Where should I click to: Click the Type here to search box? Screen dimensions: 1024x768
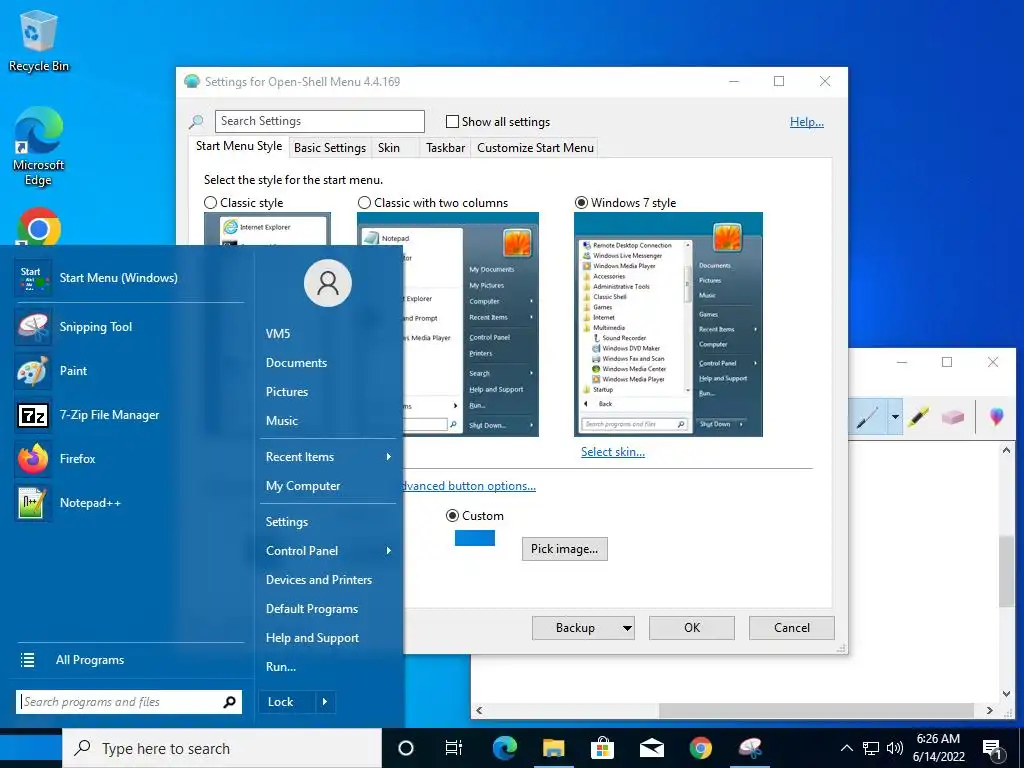pos(221,748)
